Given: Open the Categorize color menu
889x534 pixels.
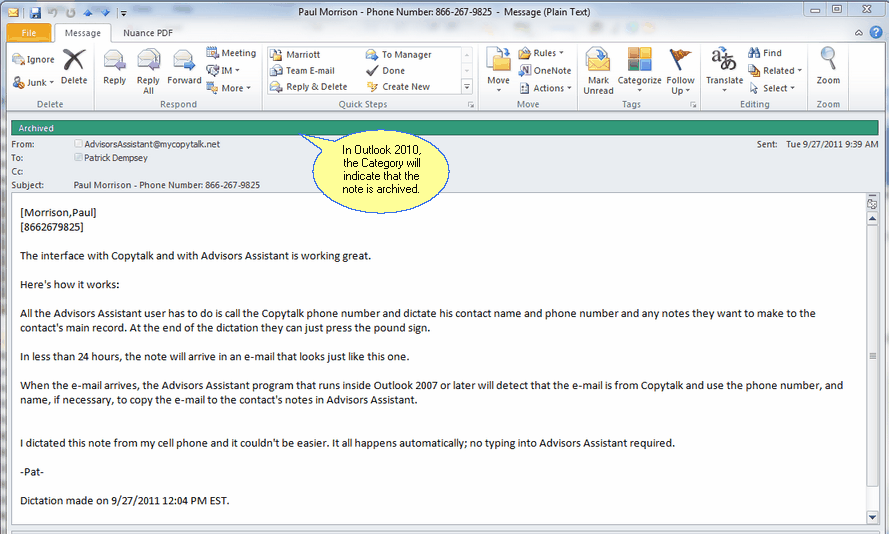Looking at the screenshot, I should 640,71.
